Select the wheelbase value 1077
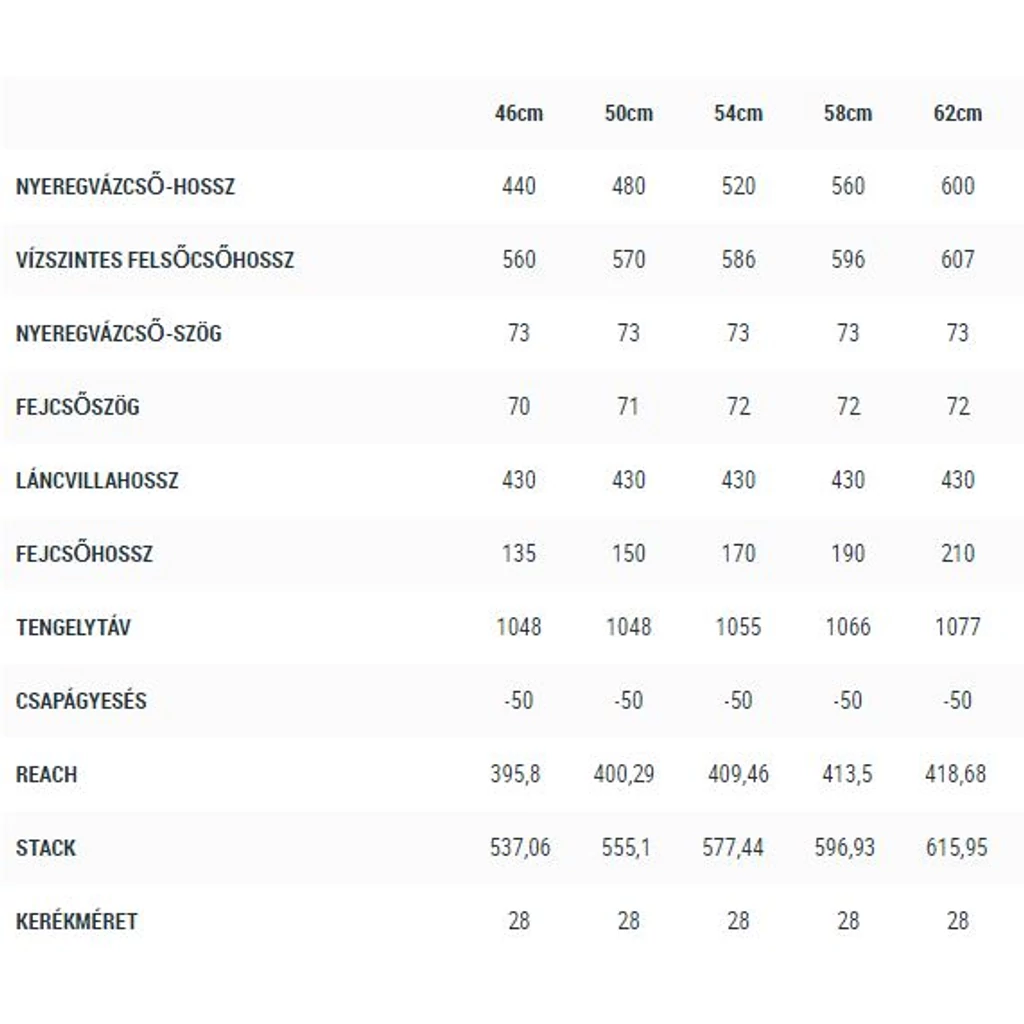Image resolution: width=1024 pixels, height=1024 pixels. coord(957,627)
